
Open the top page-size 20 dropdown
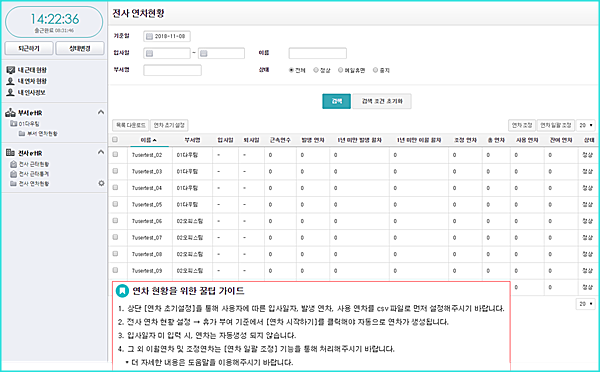tap(586, 125)
